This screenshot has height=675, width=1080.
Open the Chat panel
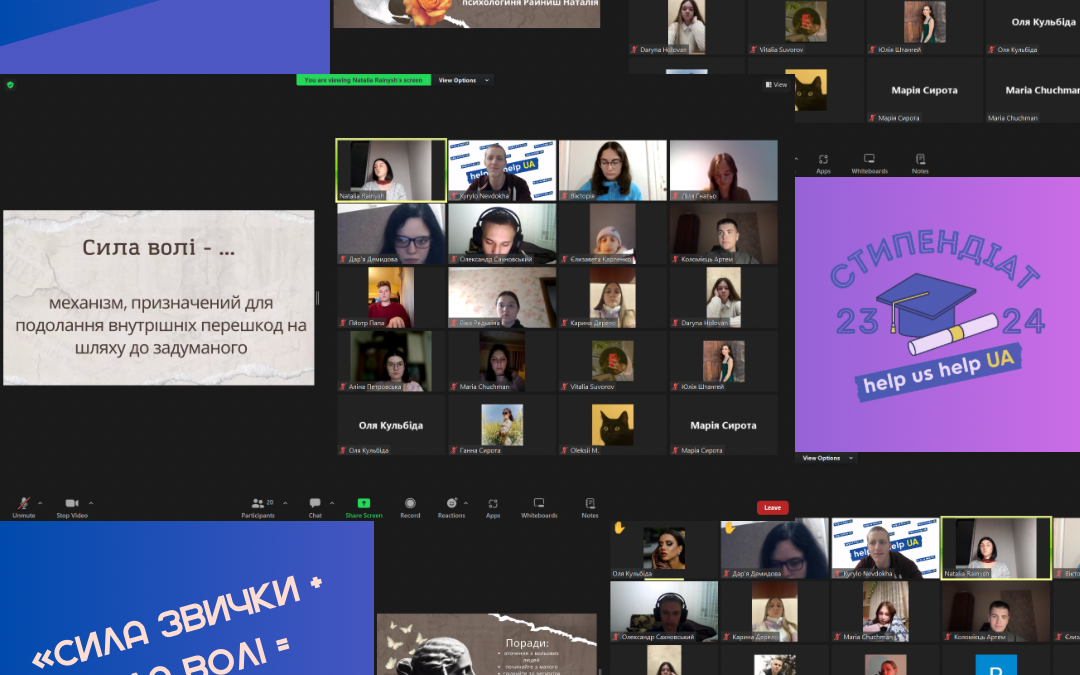coord(315,503)
